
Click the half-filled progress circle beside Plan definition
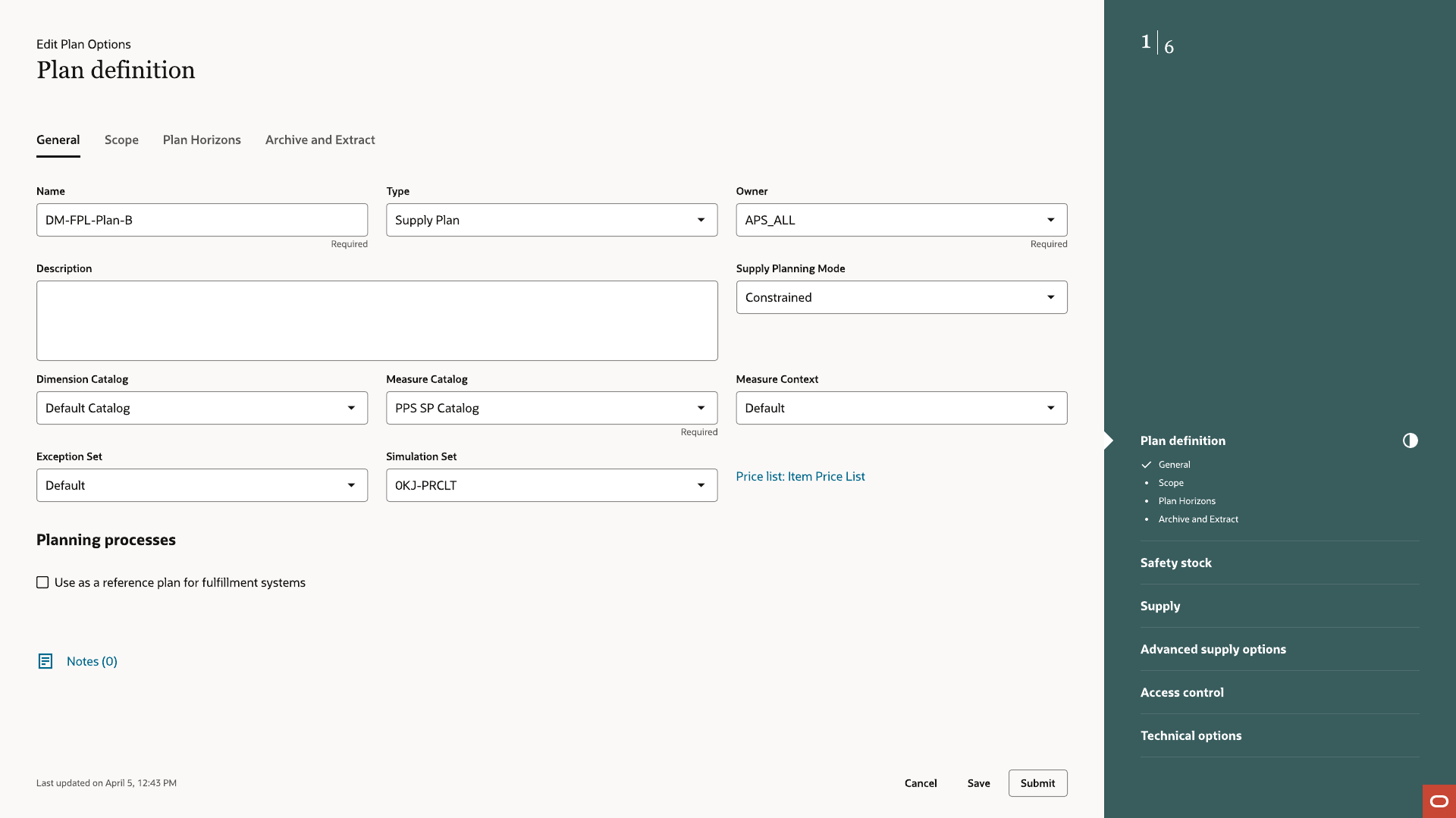pyautogui.click(x=1410, y=440)
